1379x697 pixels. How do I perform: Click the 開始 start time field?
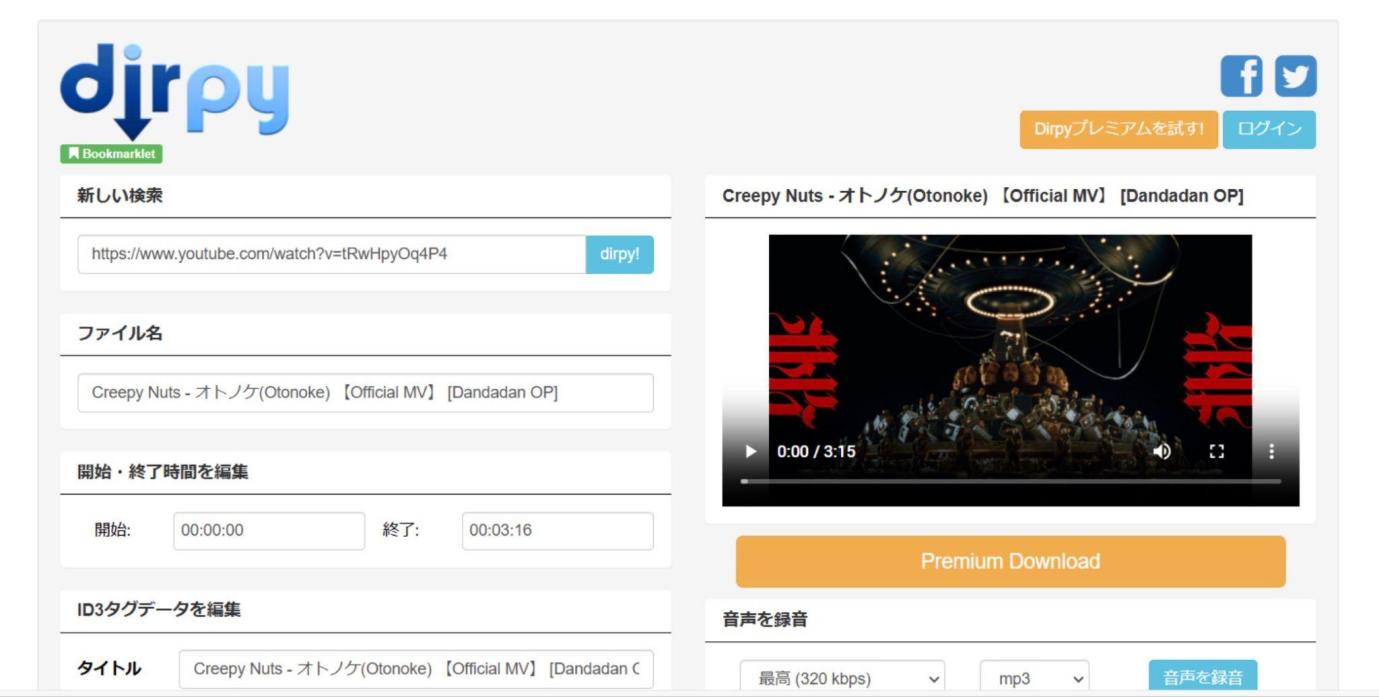coord(269,531)
